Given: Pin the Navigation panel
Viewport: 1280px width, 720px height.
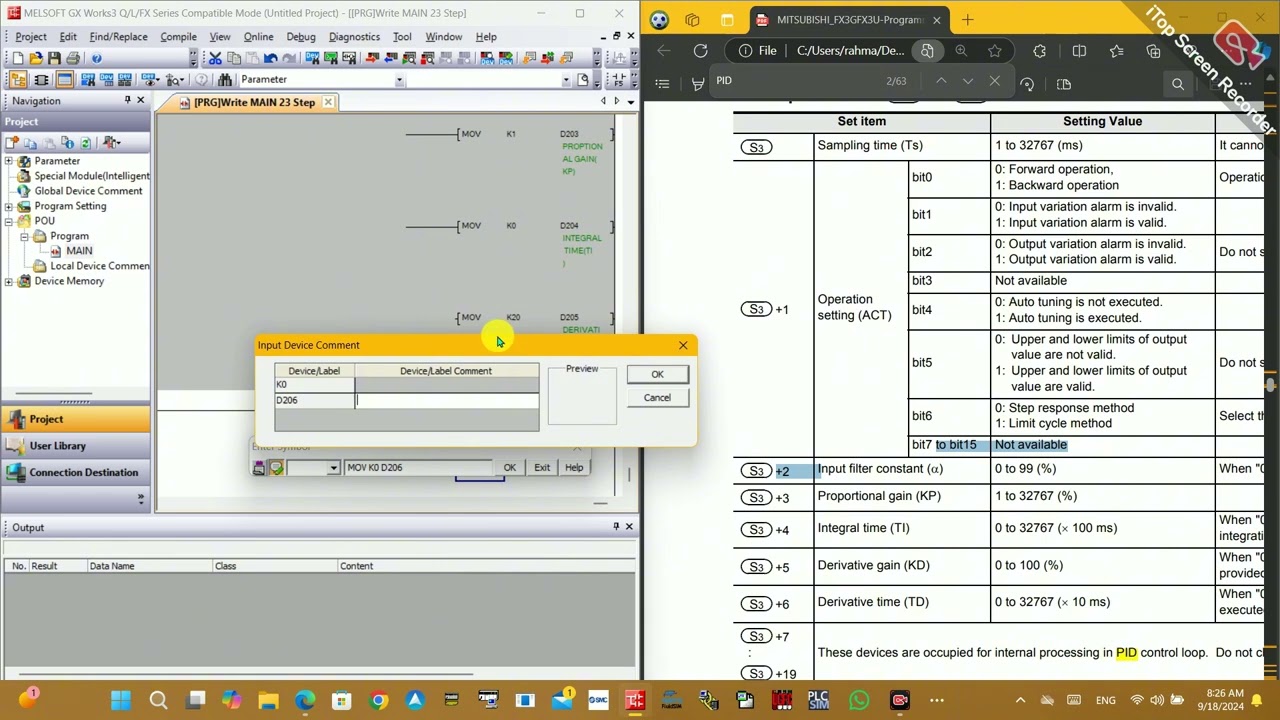Looking at the screenshot, I should (127, 100).
